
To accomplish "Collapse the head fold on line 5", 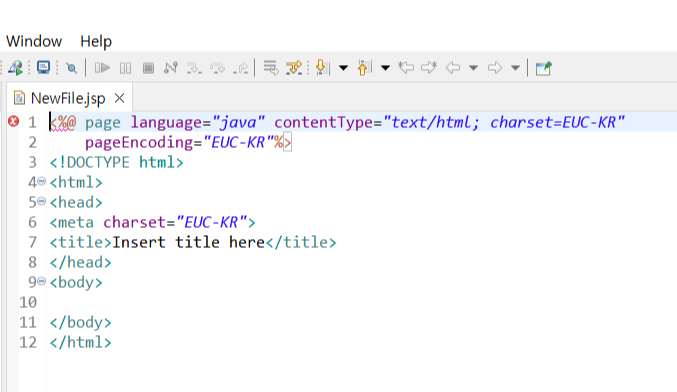I will click(41, 201).
